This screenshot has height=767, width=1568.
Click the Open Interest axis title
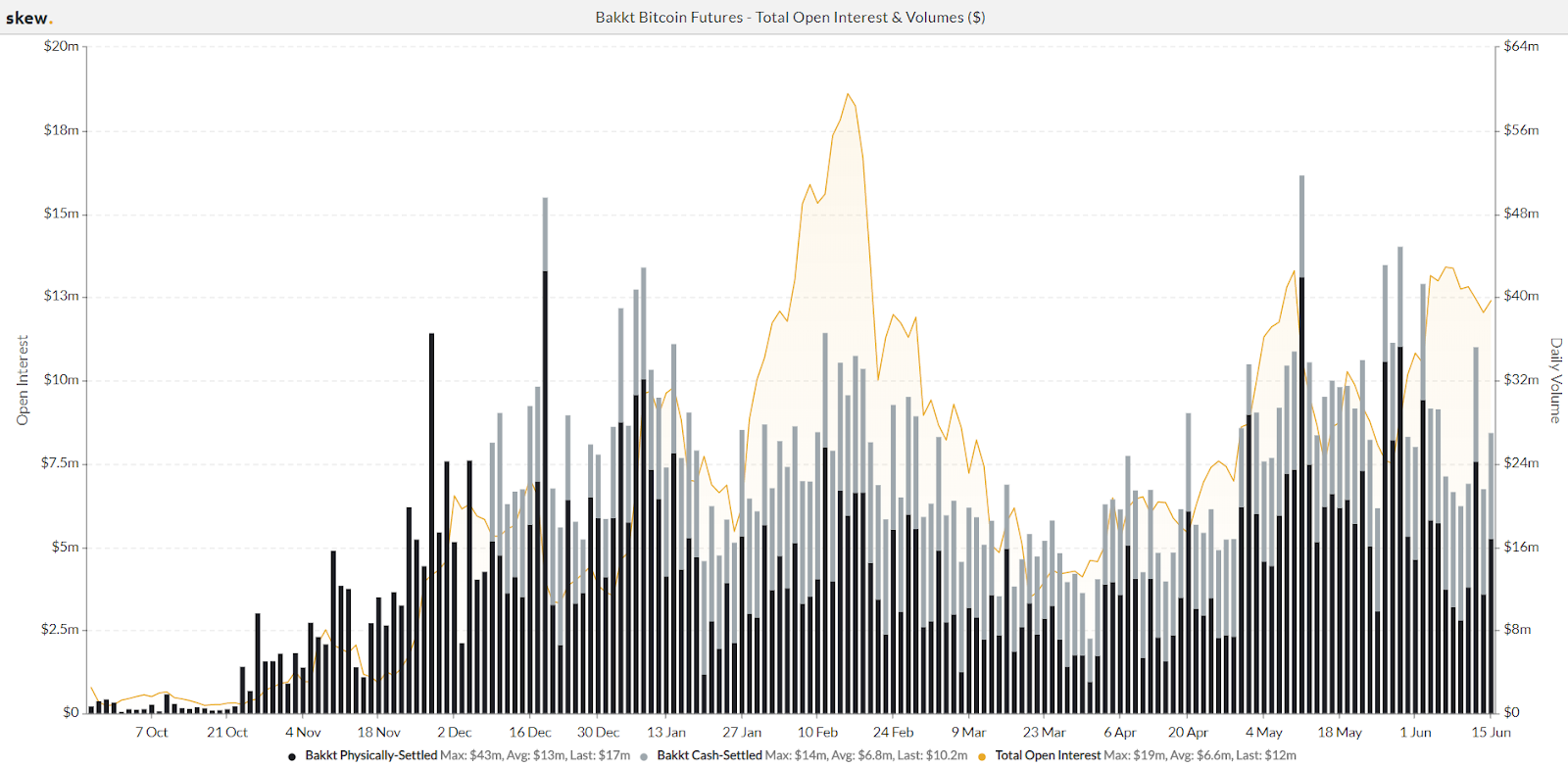[23, 380]
